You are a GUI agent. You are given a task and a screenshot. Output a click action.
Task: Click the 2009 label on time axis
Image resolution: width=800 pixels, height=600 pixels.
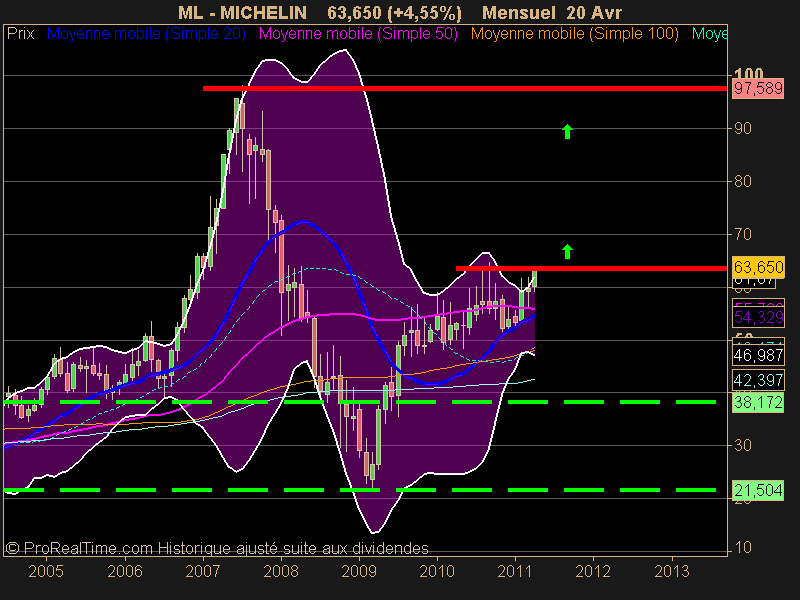(x=359, y=571)
